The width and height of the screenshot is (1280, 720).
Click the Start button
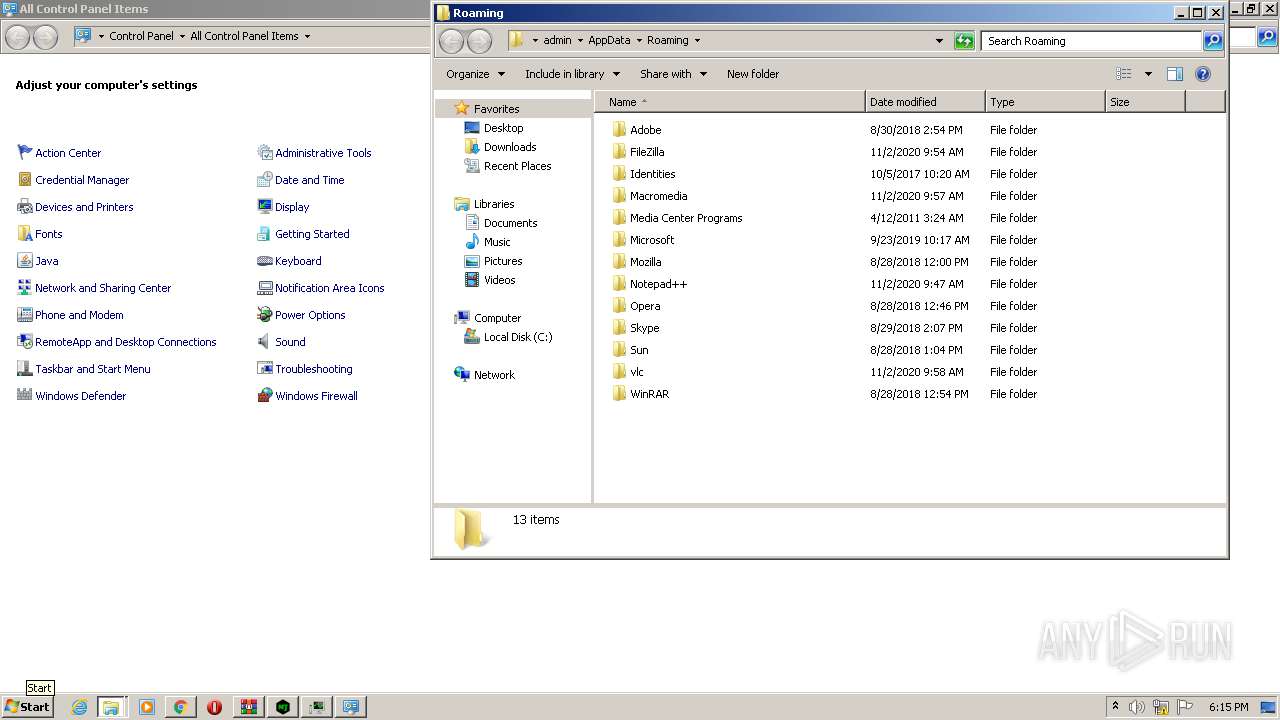coord(27,707)
